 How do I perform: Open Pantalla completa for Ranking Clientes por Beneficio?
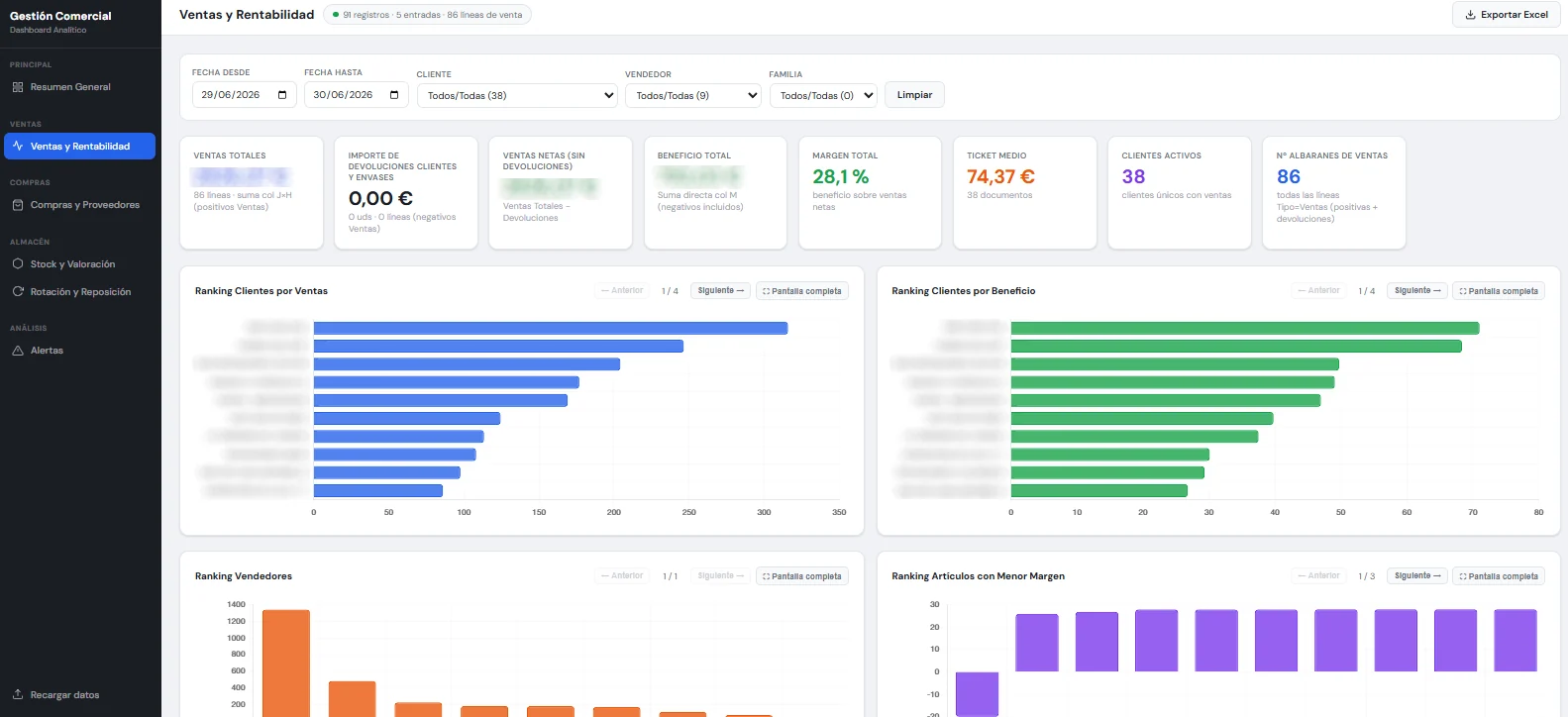click(x=1498, y=291)
